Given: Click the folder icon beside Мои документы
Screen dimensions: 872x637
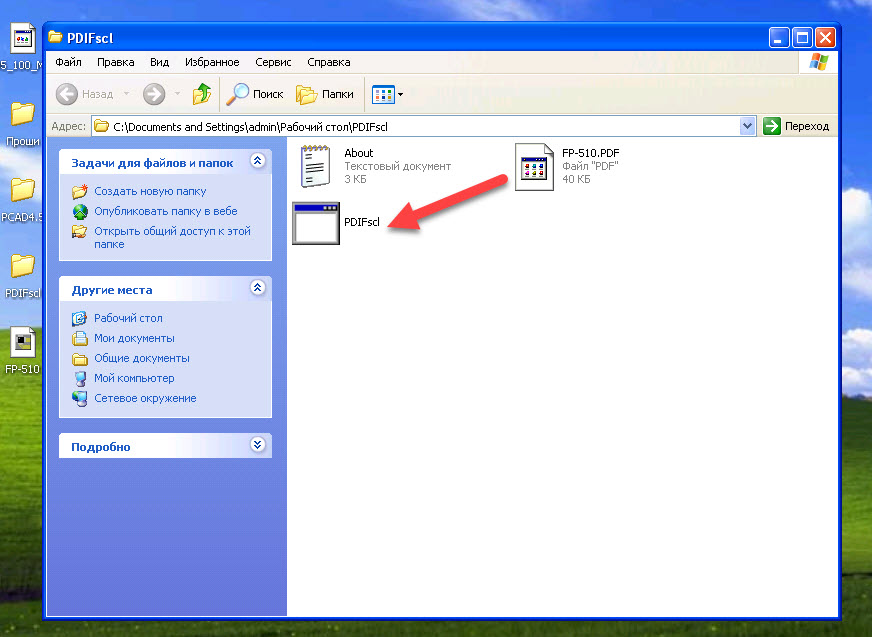Looking at the screenshot, I should 80,338.
